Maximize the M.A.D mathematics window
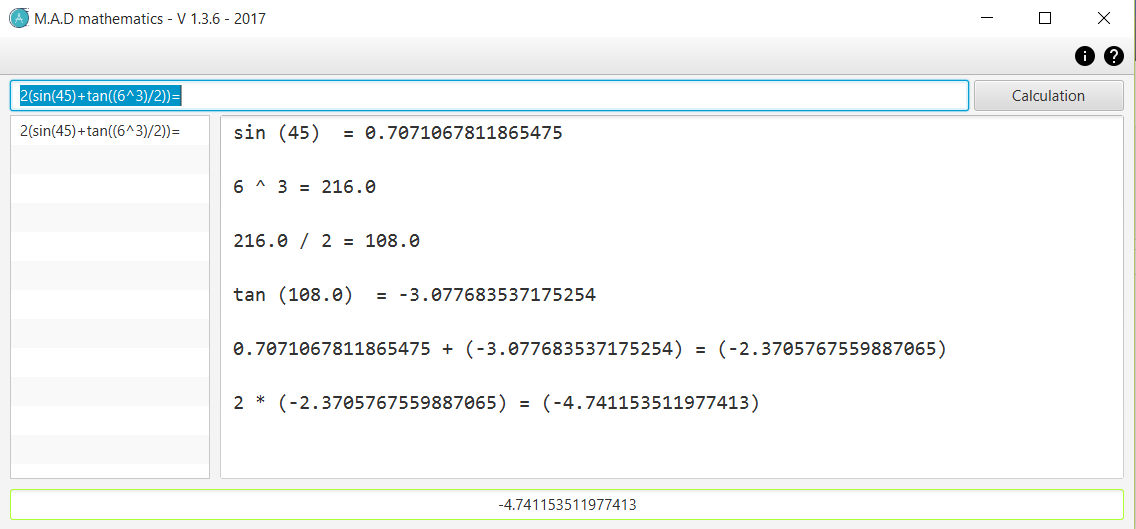Screen dimensions: 1136x529 1045,19
